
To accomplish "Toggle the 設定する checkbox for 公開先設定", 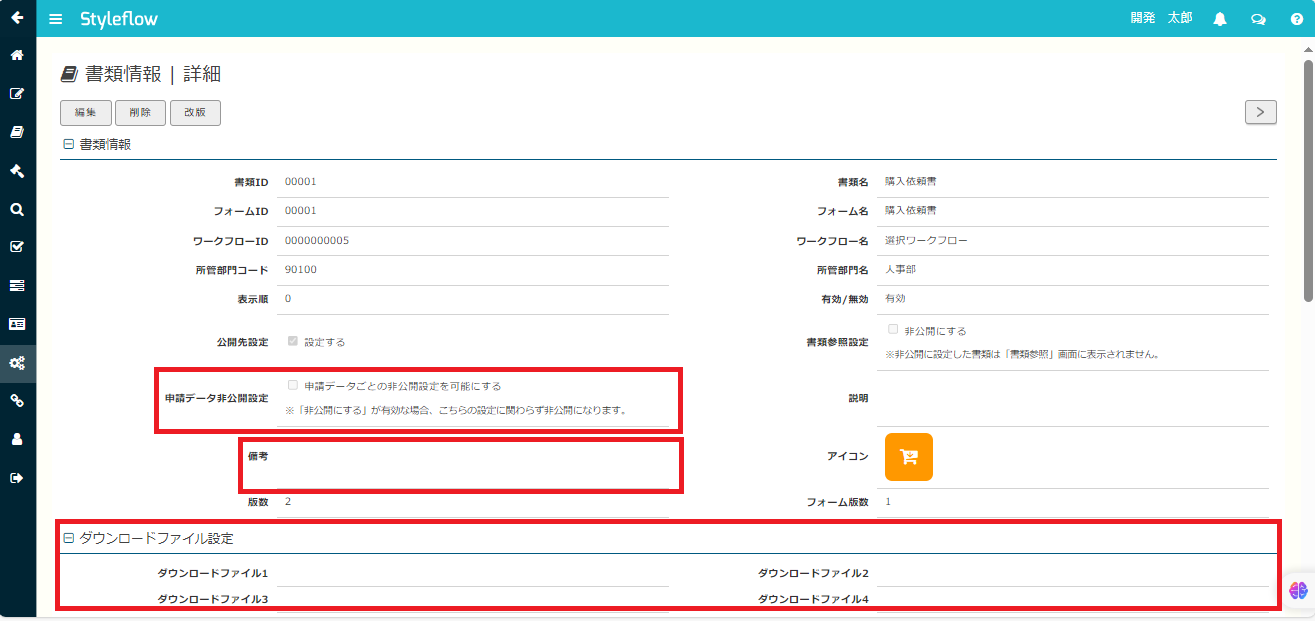I will point(293,341).
